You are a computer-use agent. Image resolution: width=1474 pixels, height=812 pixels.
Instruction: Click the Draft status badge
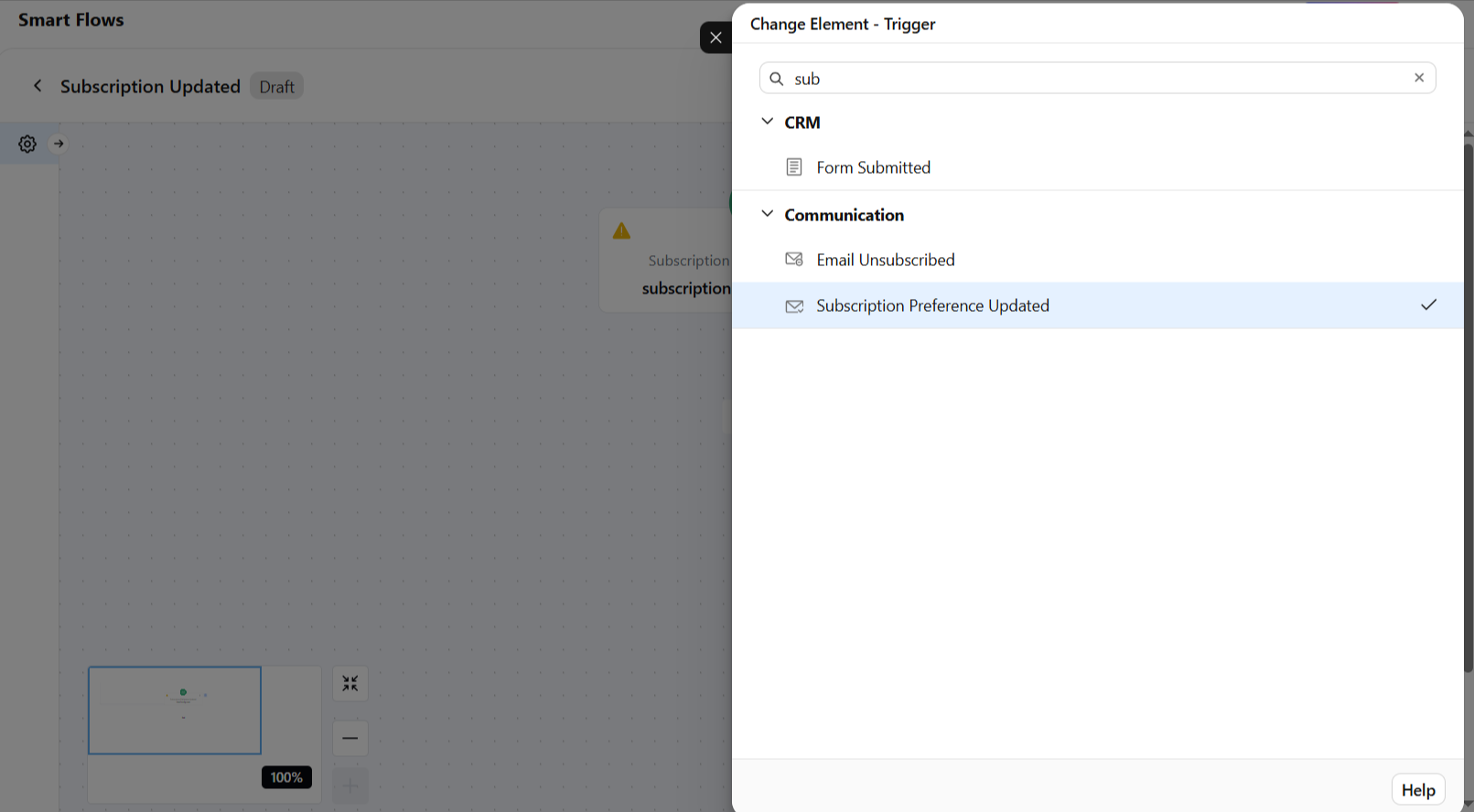pyautogui.click(x=276, y=87)
